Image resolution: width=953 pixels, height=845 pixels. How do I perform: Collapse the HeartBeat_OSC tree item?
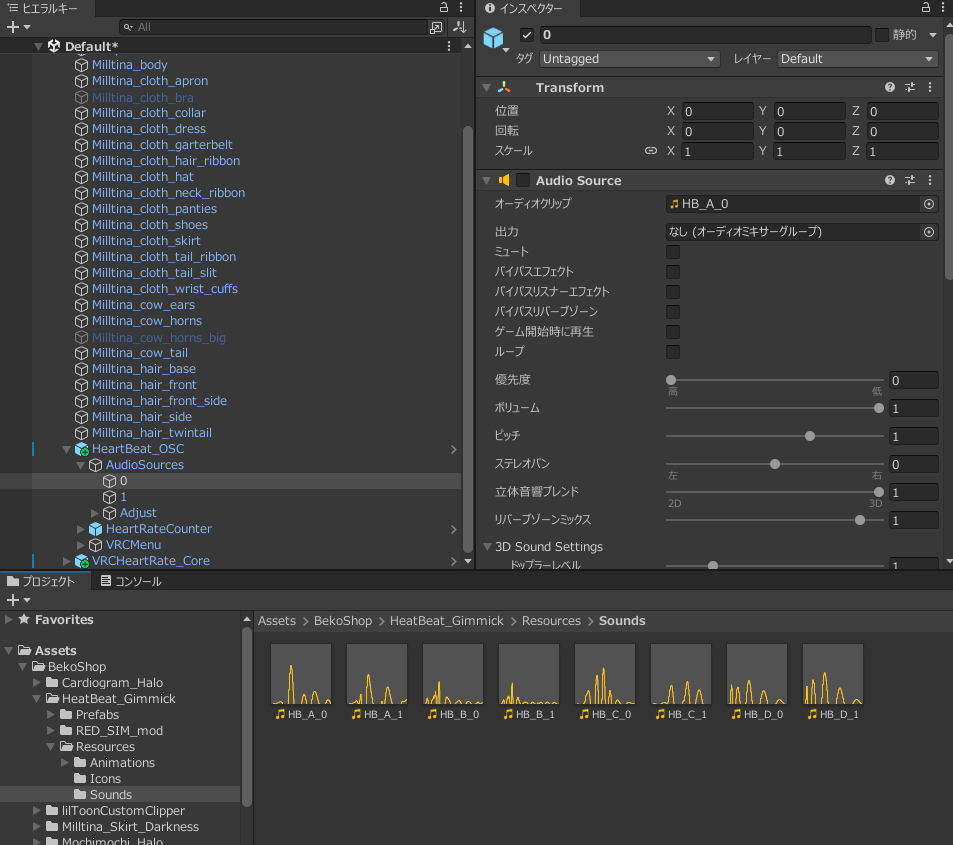pos(66,449)
